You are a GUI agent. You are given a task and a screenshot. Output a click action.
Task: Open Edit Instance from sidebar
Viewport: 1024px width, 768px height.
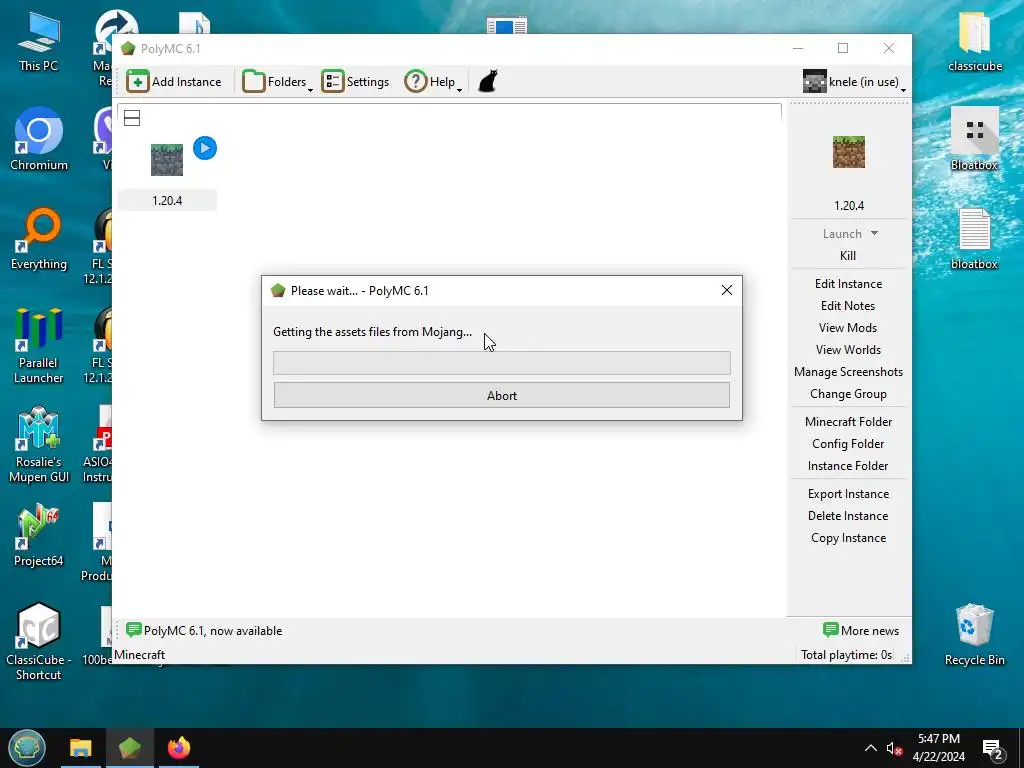[848, 284]
